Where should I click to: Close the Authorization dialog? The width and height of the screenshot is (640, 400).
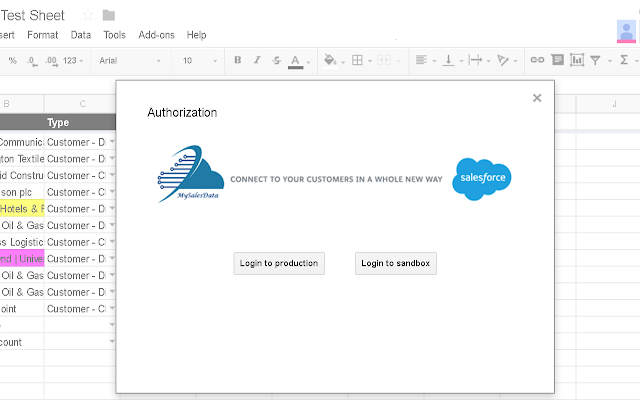pos(537,98)
